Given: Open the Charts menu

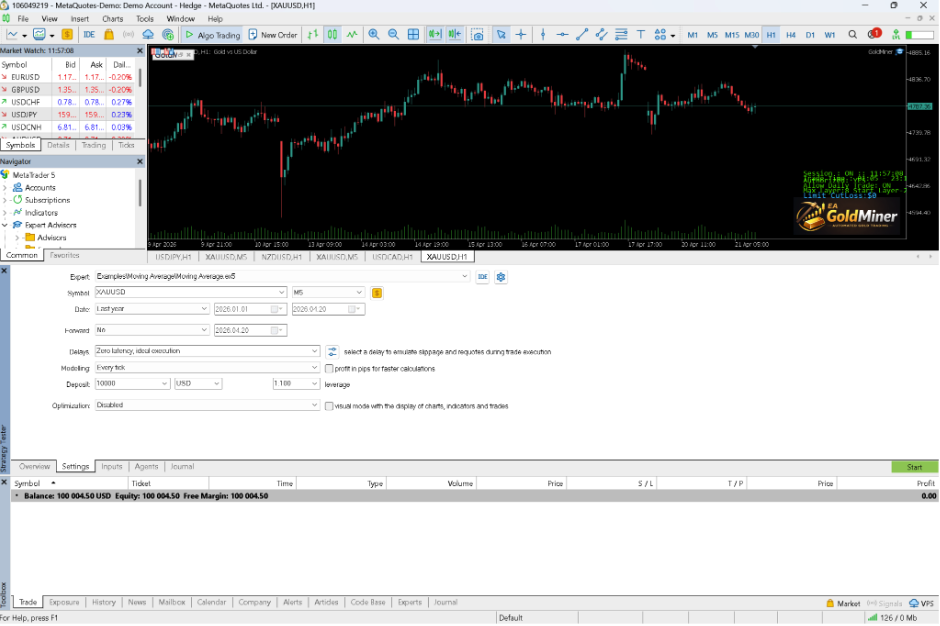Looking at the screenshot, I should [x=112, y=19].
